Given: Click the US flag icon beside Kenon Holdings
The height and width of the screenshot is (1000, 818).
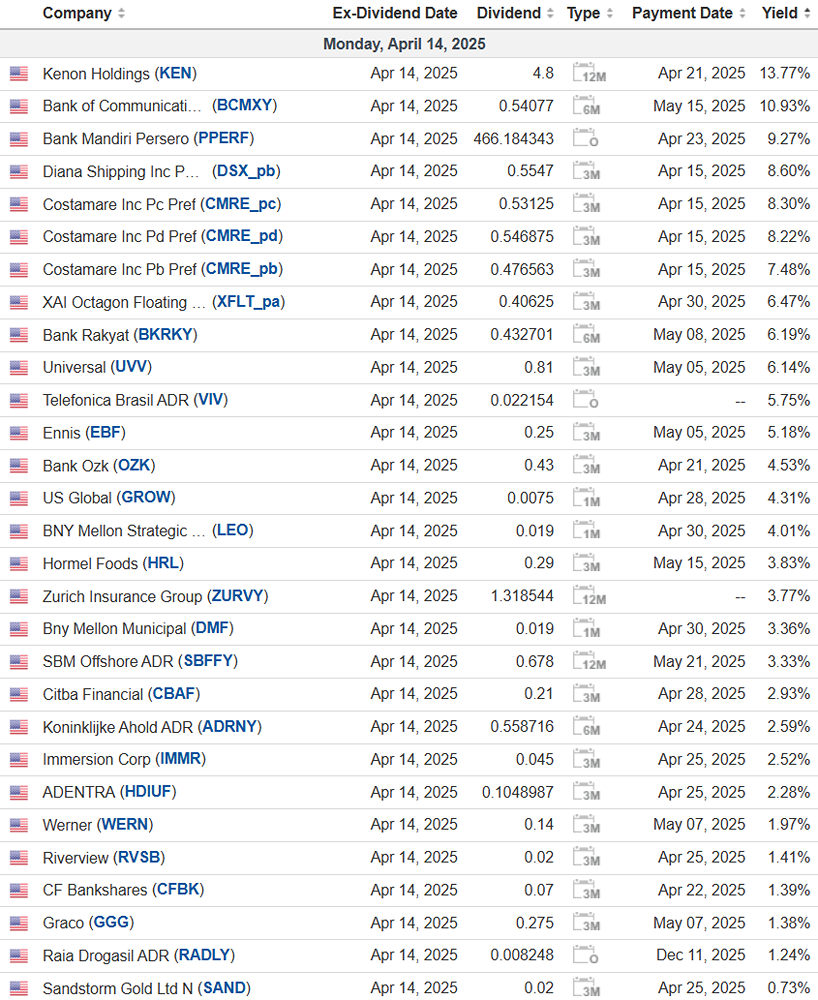Looking at the screenshot, I should (18, 73).
